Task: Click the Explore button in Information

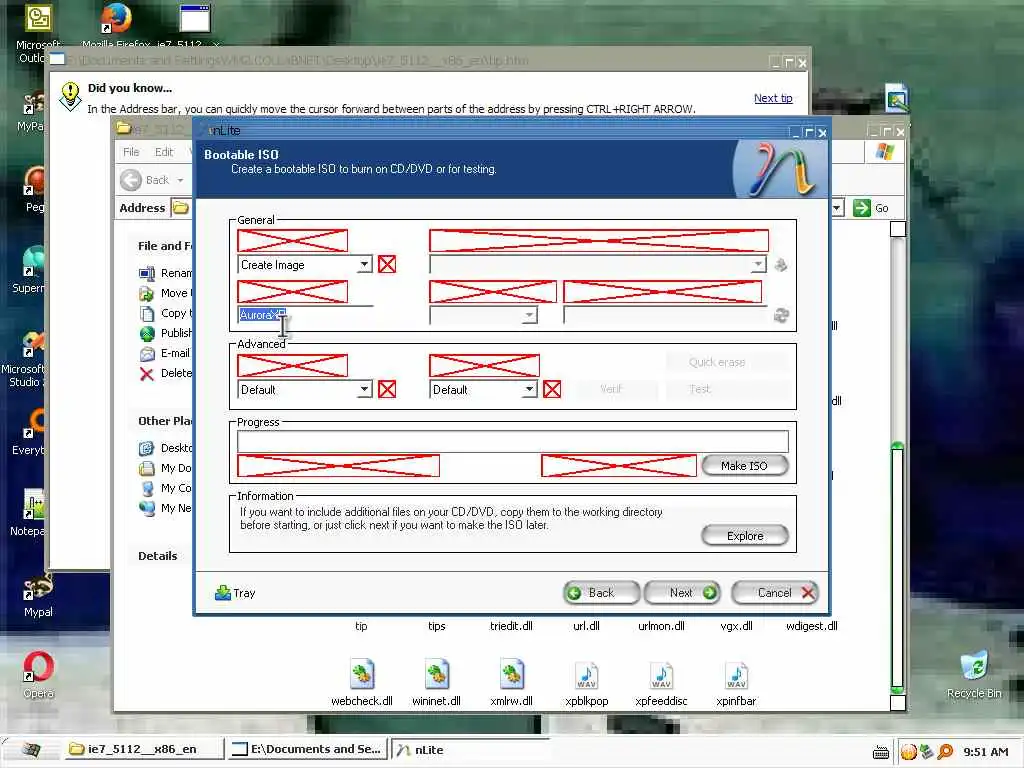Action: tap(744, 536)
